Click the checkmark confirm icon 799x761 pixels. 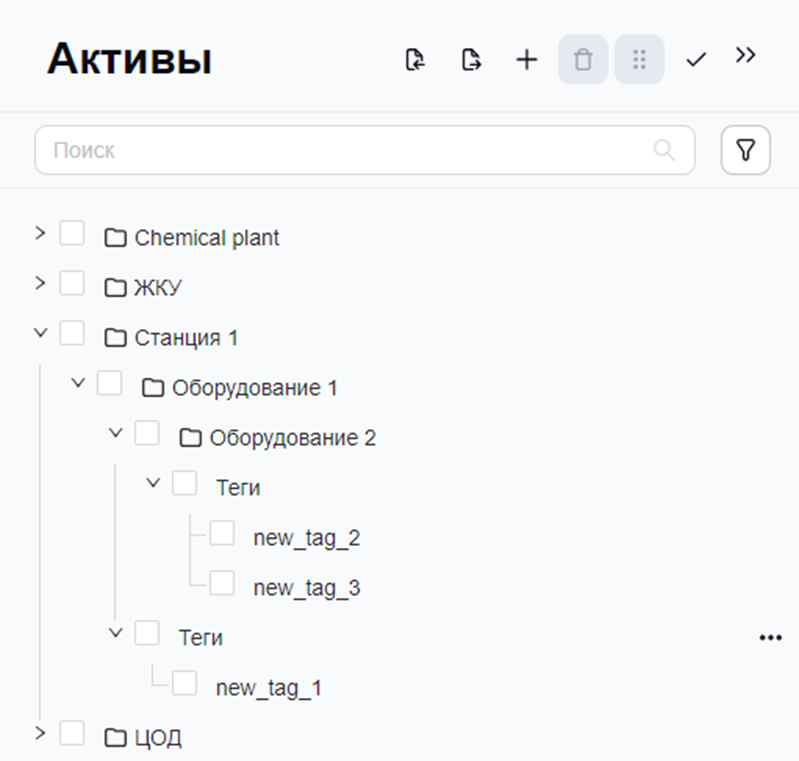coord(696,60)
